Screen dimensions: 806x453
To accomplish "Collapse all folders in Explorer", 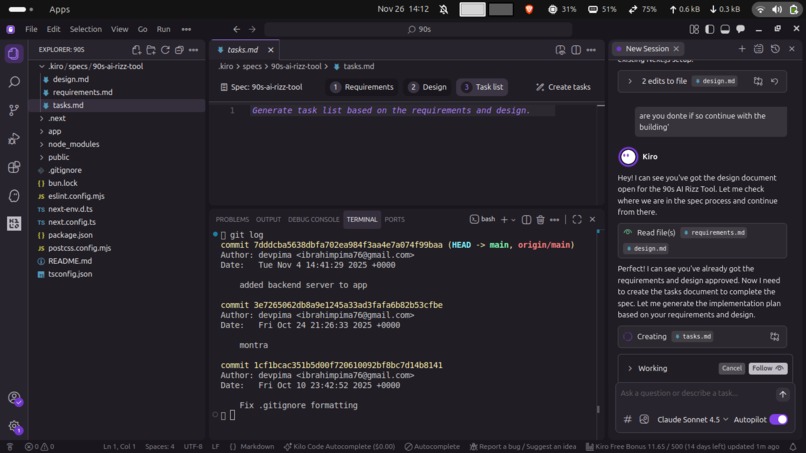I will coord(179,50).
